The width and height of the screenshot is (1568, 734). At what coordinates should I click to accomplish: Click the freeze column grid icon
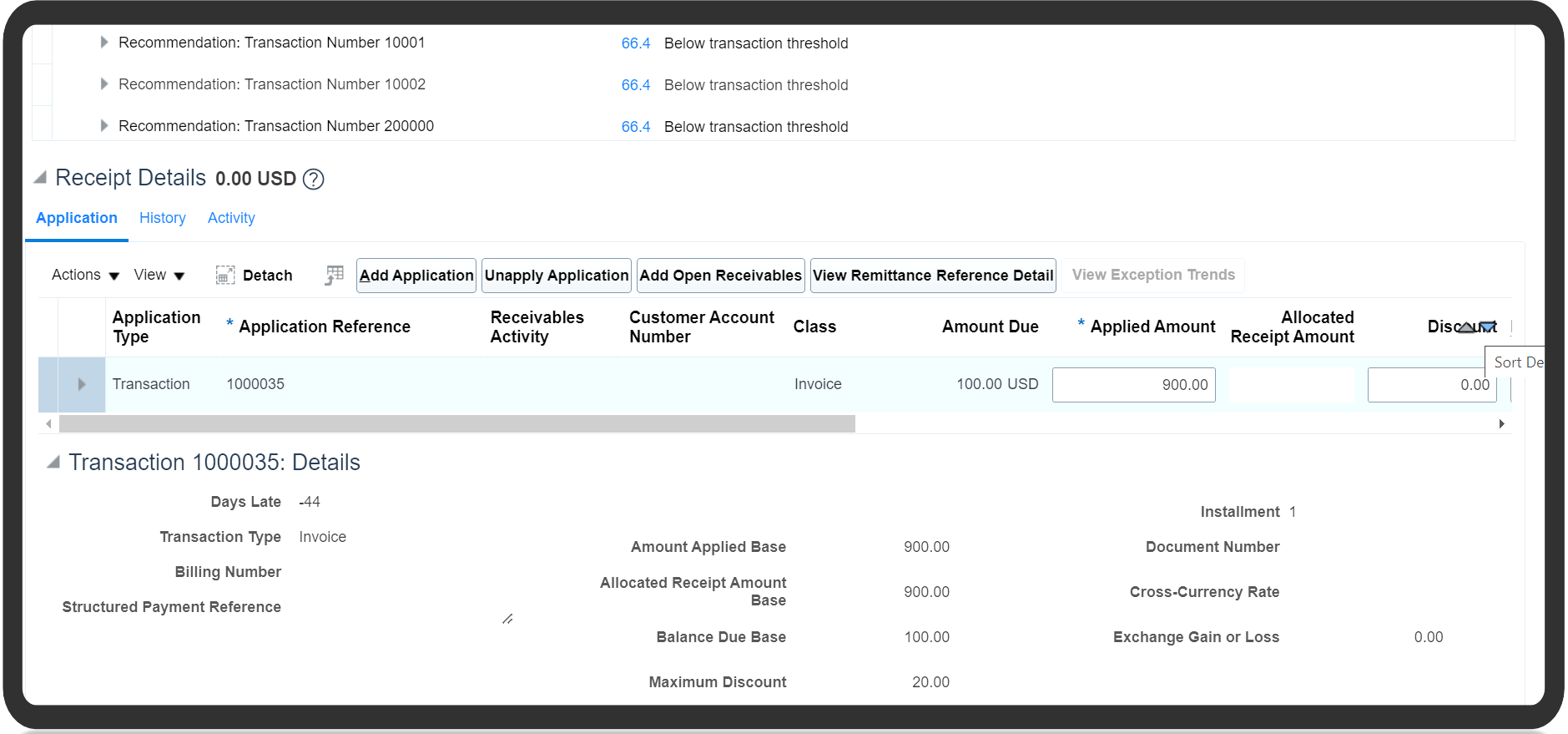(334, 275)
